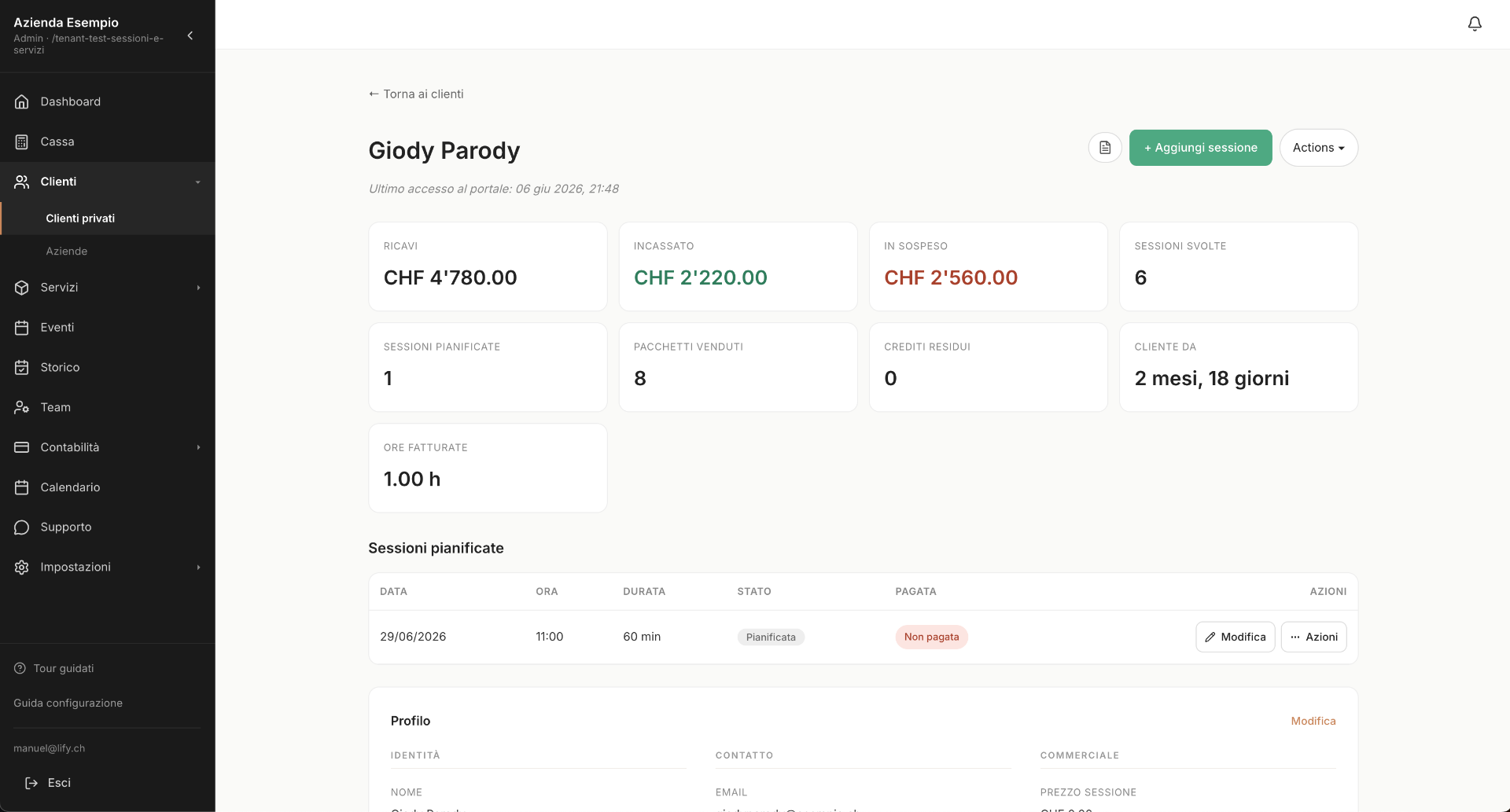The width and height of the screenshot is (1510, 812).
Task: Expand the Servizi submenu arrow
Action: 198,288
